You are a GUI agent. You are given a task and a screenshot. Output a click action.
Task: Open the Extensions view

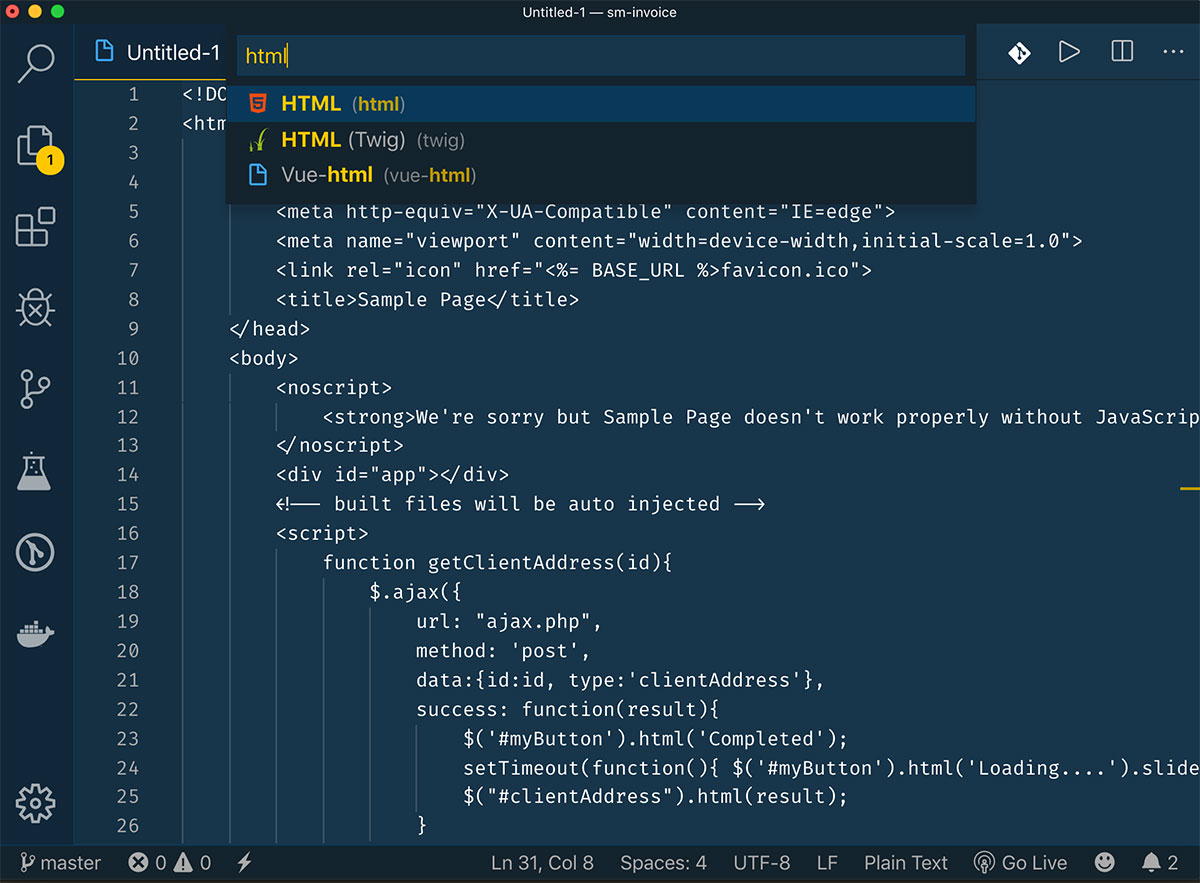(37, 227)
